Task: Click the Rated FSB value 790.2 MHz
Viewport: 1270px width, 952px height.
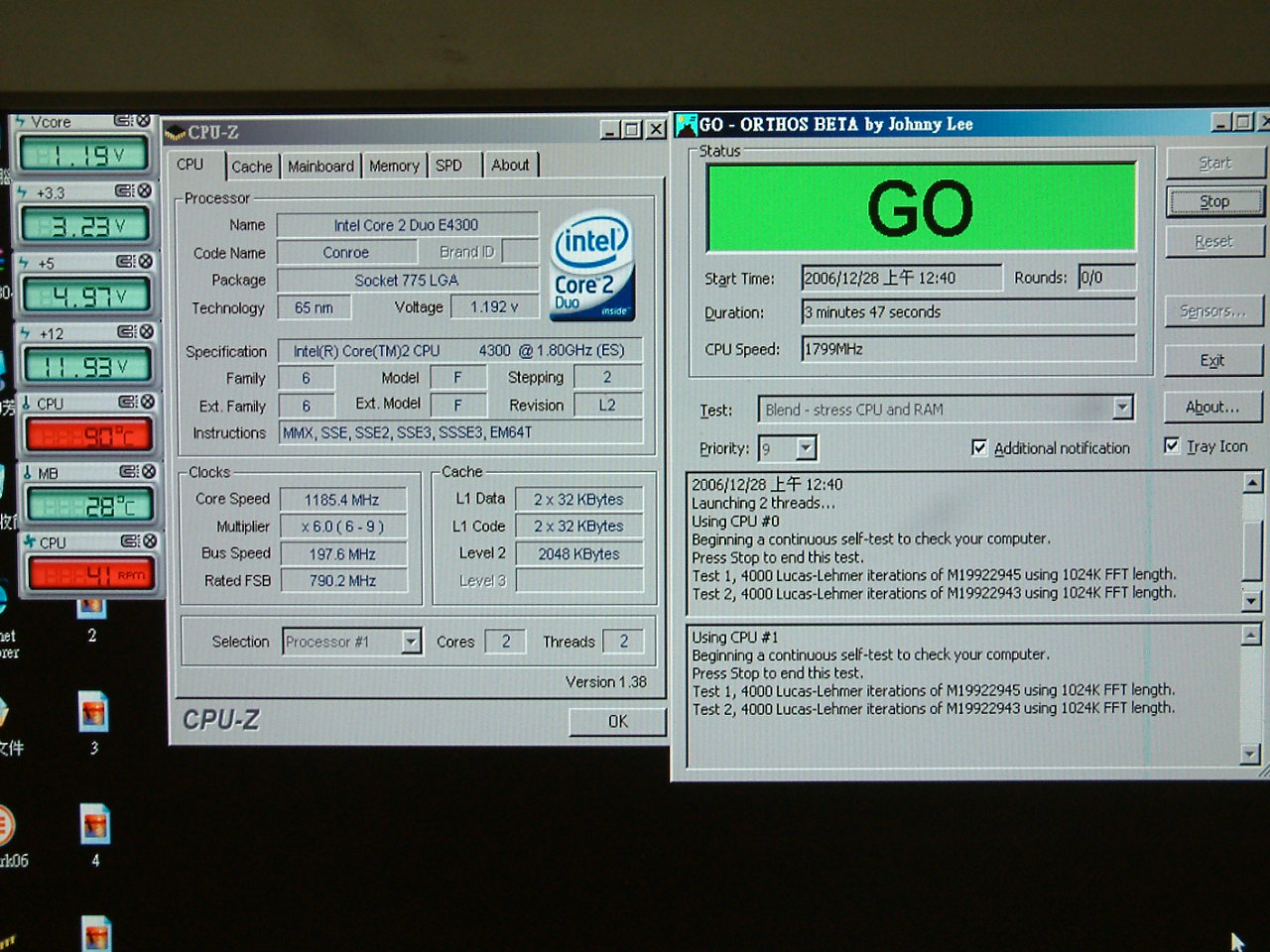Action: tap(342, 581)
